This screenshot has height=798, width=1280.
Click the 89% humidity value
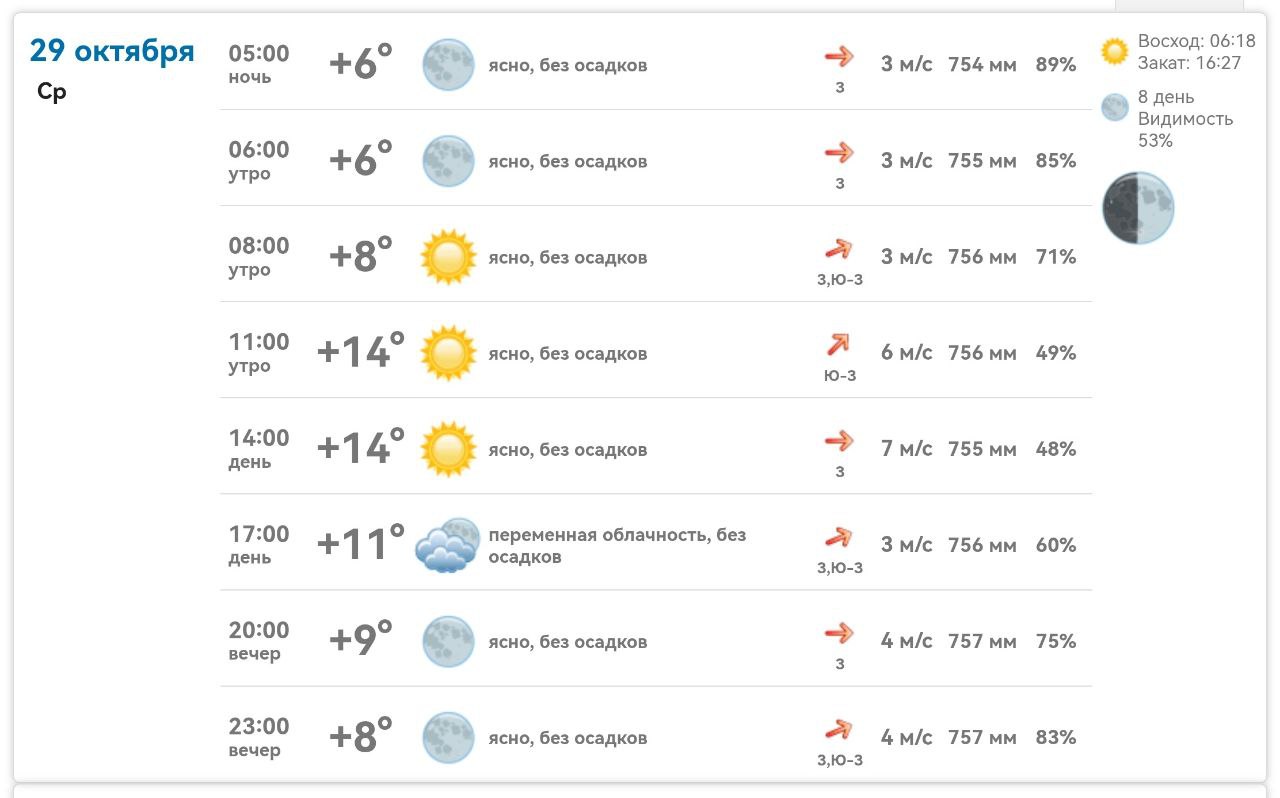coord(1056,65)
